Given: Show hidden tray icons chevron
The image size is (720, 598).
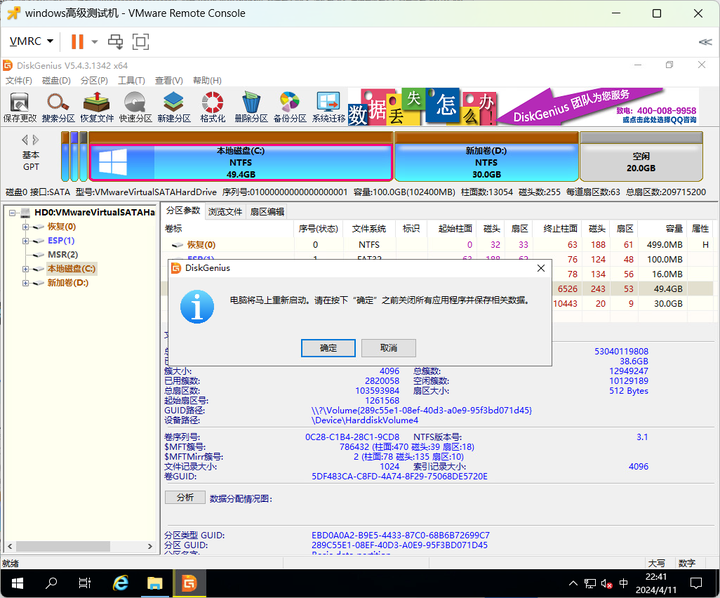Looking at the screenshot, I should (x=573, y=583).
